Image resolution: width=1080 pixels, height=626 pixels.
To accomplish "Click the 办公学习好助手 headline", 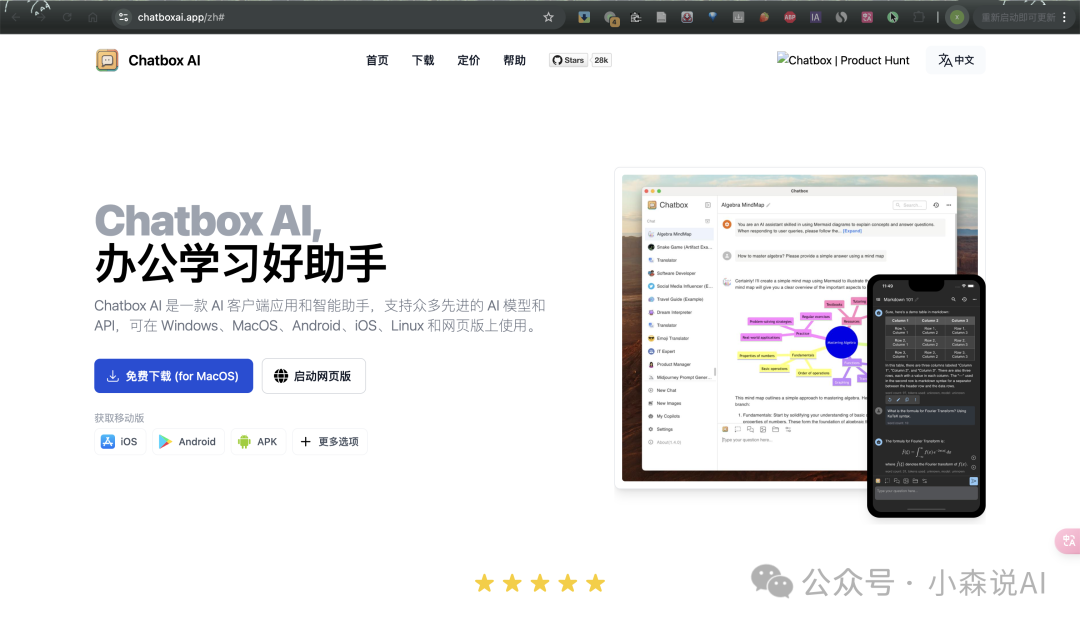I will click(x=240, y=264).
